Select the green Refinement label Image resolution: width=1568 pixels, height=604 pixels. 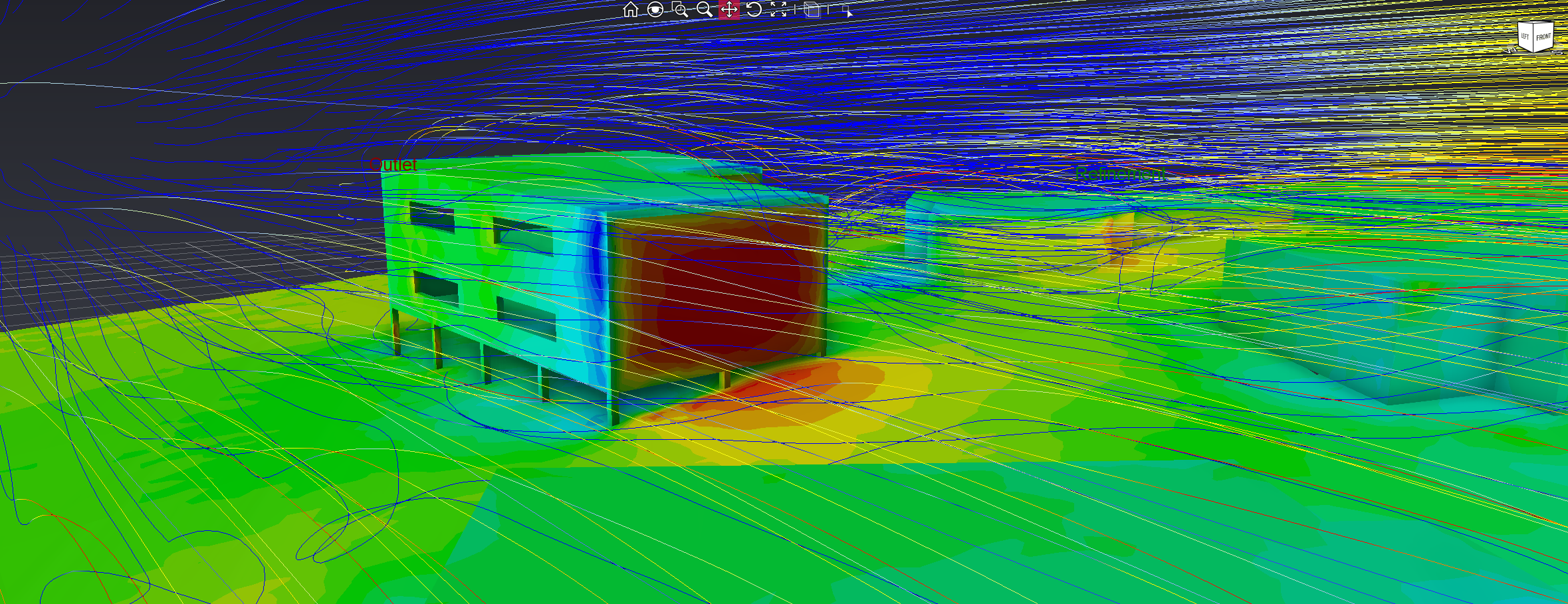coord(1119,174)
